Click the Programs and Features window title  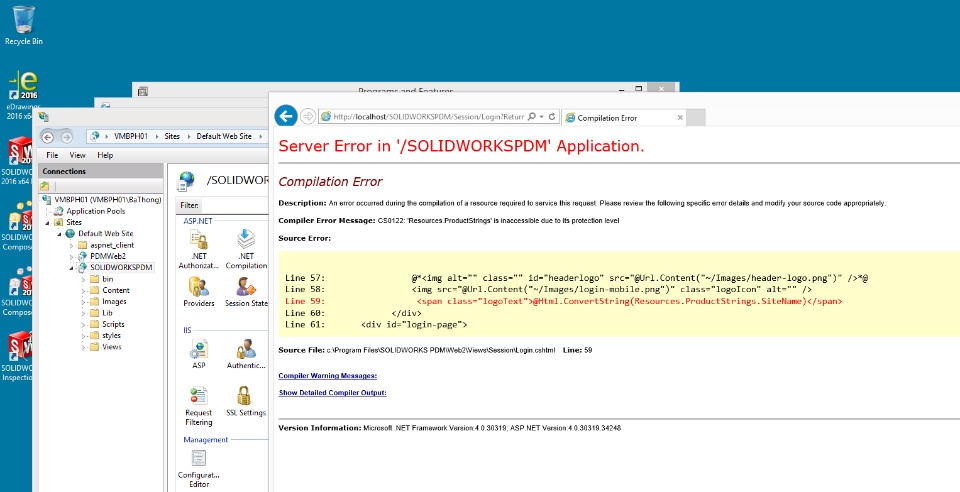[405, 91]
